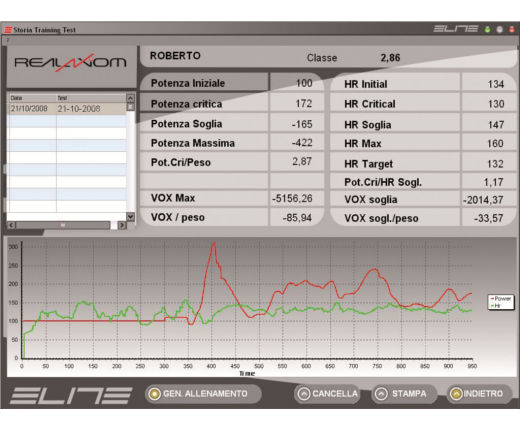Click the Potenza critica value field
The height and width of the screenshot is (430, 520).
pos(296,103)
